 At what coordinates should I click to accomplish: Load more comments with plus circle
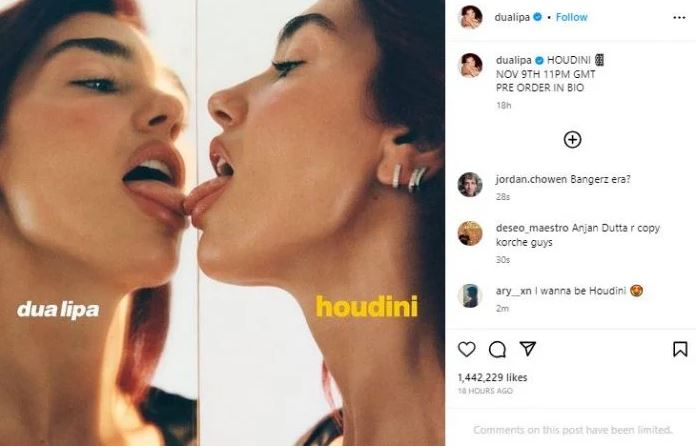572,140
